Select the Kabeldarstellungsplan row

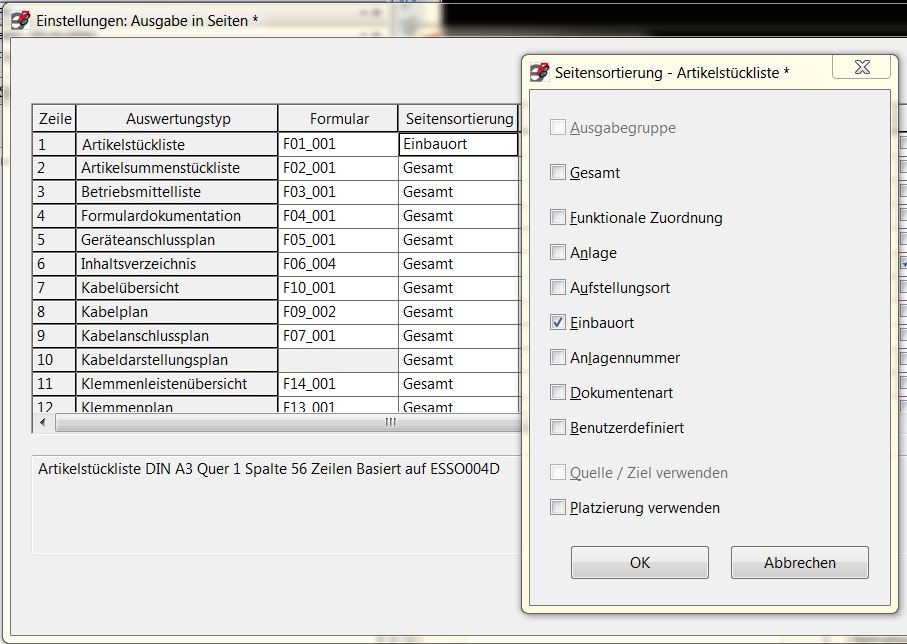tap(177, 360)
